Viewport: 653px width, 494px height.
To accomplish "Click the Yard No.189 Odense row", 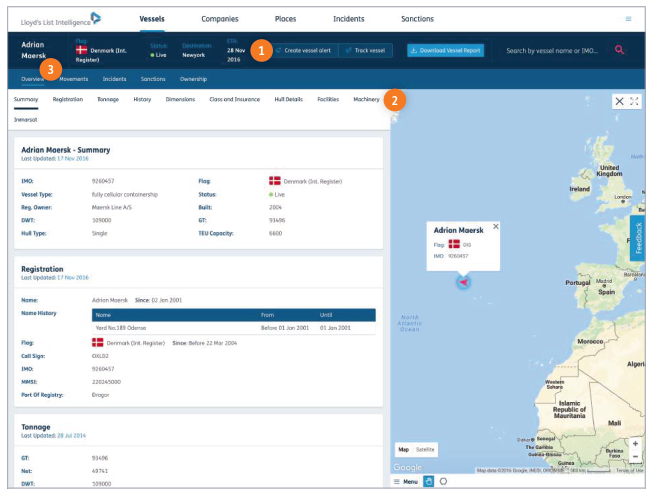I will [x=234, y=328].
